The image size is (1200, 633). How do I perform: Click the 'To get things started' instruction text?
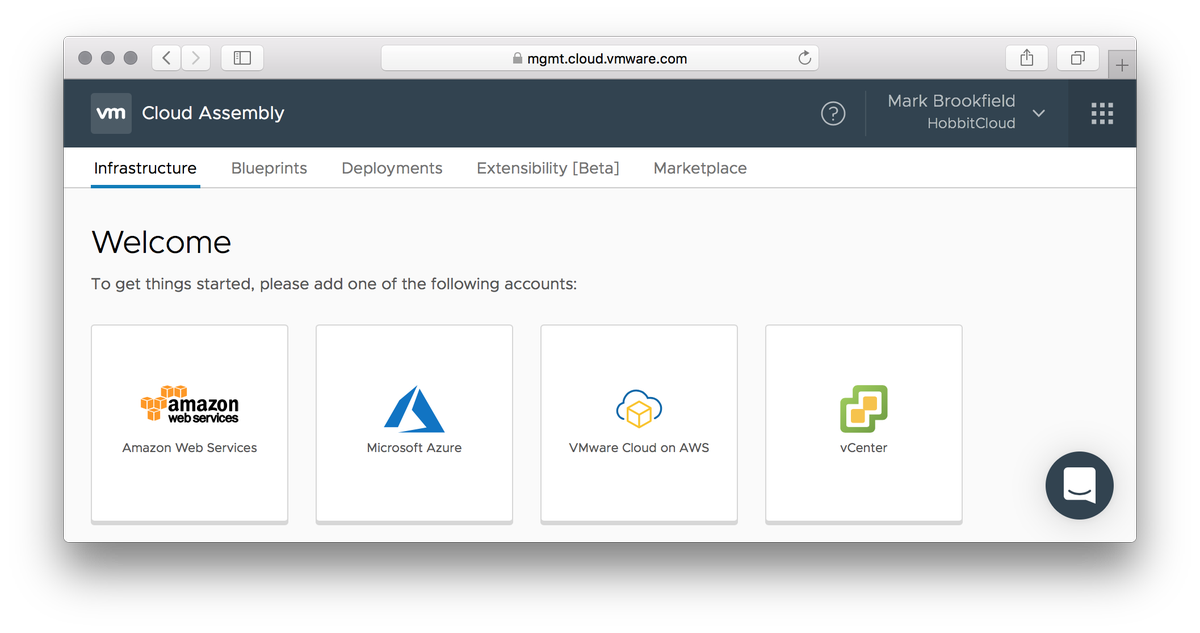point(334,284)
